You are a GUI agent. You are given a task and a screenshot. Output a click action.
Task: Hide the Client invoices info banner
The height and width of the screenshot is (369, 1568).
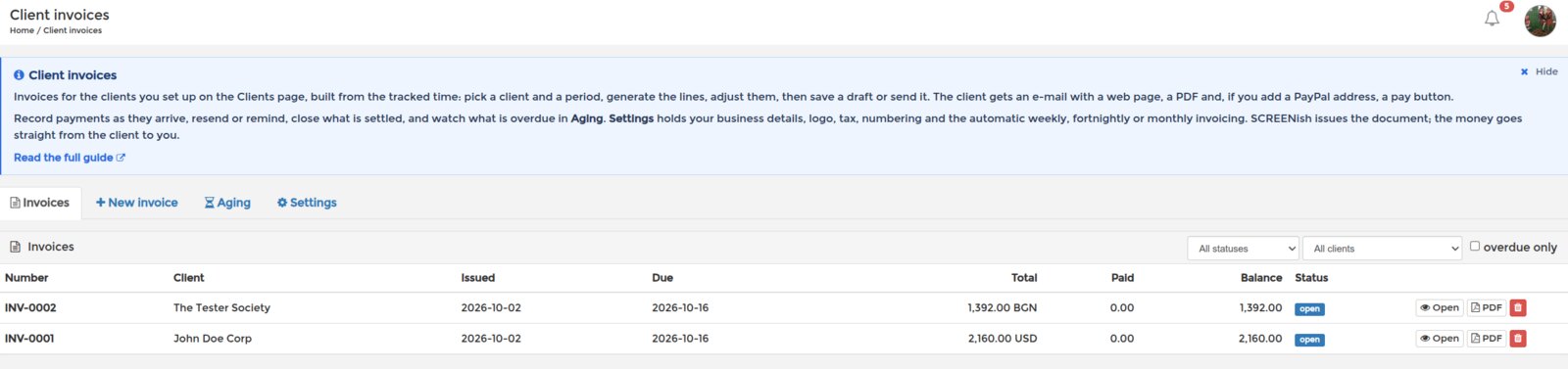pyautogui.click(x=1539, y=71)
